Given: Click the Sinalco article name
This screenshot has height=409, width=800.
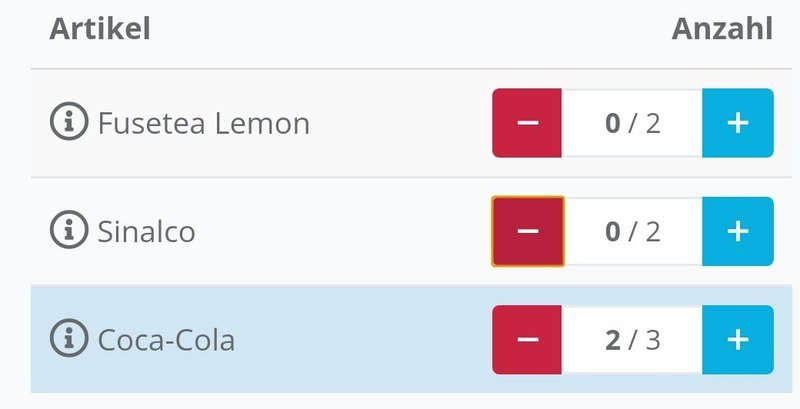Looking at the screenshot, I should point(146,232).
